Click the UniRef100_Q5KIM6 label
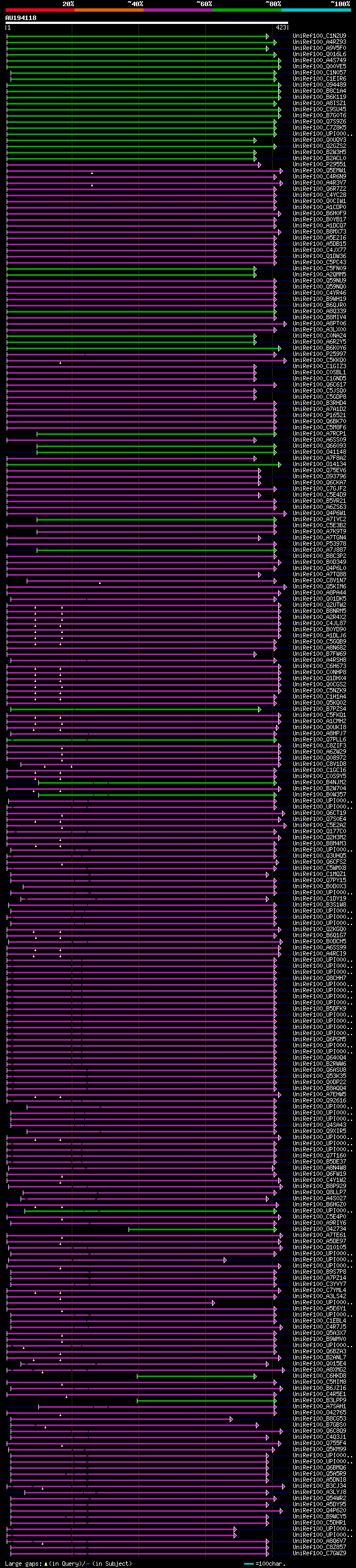This screenshot has width=356, height=1568. [319, 587]
